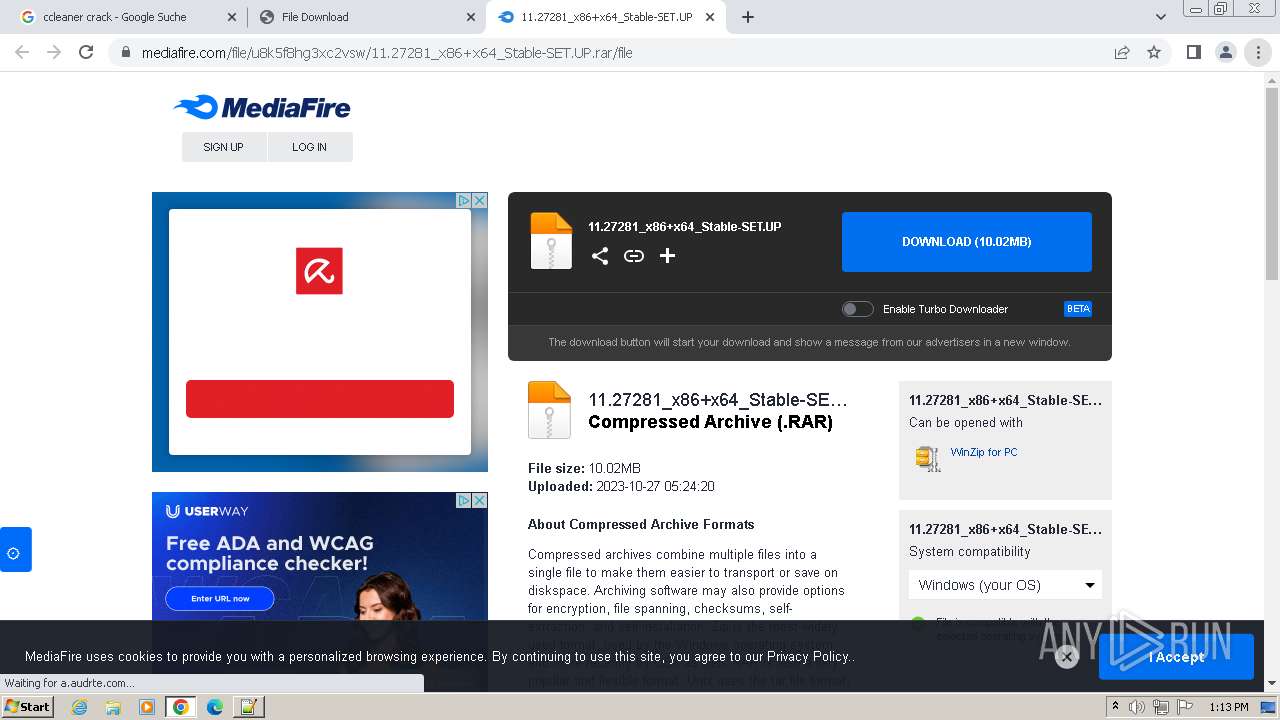
Task: Switch to the File Download tab
Action: [366, 17]
